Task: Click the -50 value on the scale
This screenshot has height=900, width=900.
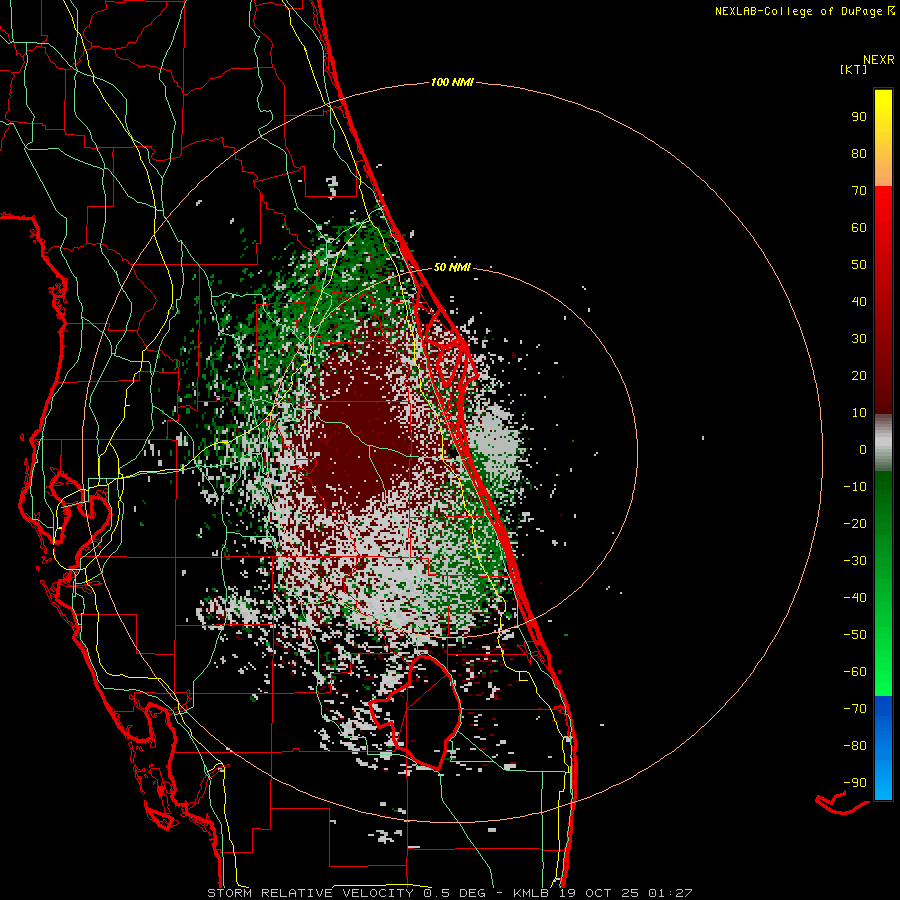Action: [x=855, y=634]
